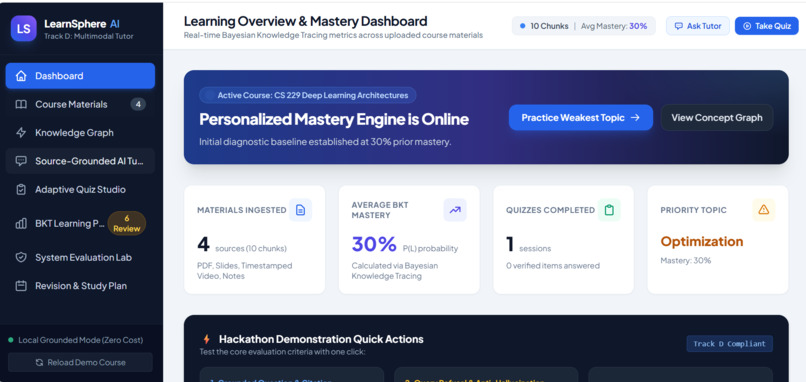Open the BKT Learning sidebar item
806x382 pixels.
coord(80,224)
